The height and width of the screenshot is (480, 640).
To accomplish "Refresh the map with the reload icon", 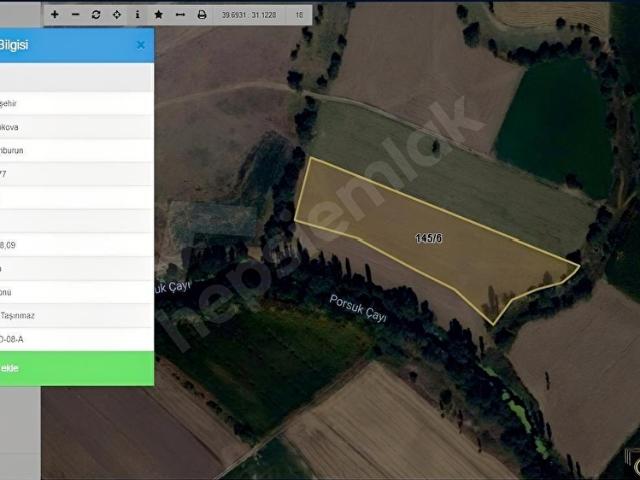I will 96,15.
